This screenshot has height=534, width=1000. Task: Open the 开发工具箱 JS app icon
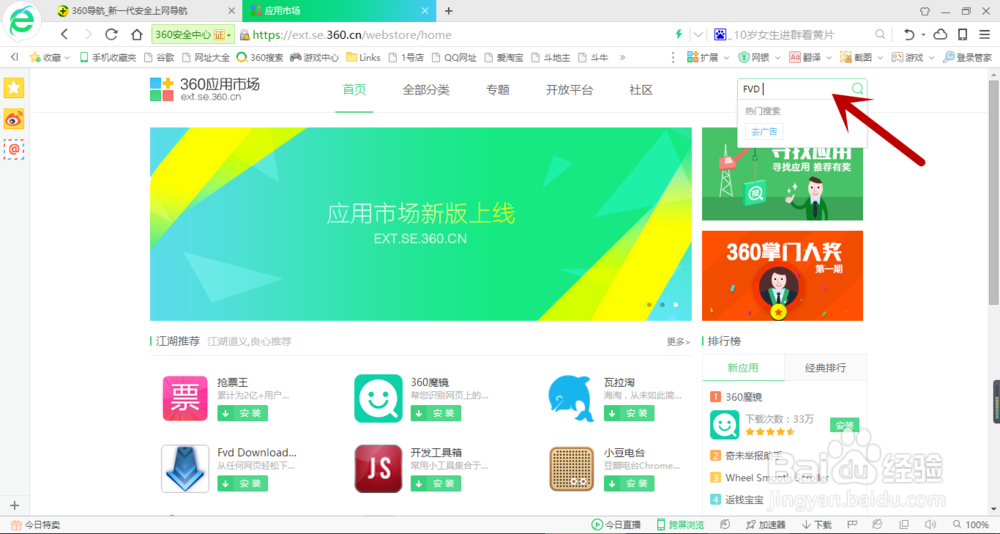(x=378, y=469)
